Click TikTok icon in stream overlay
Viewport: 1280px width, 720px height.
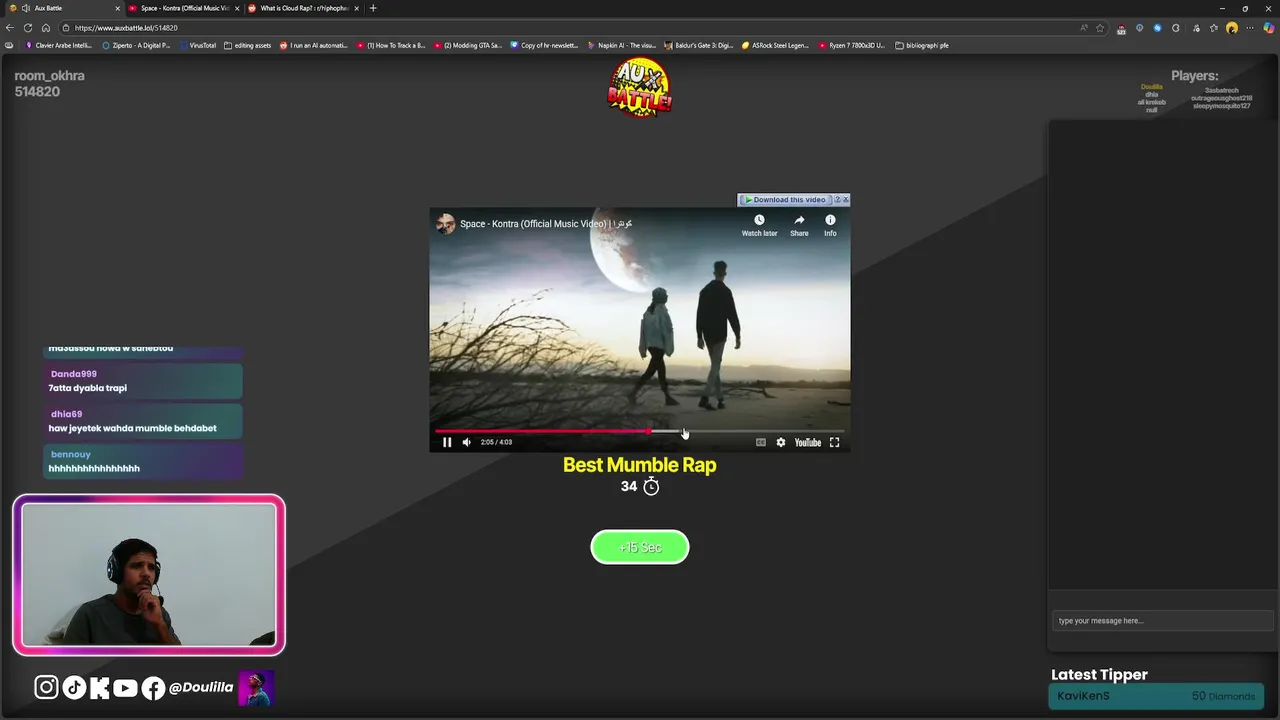[74, 687]
